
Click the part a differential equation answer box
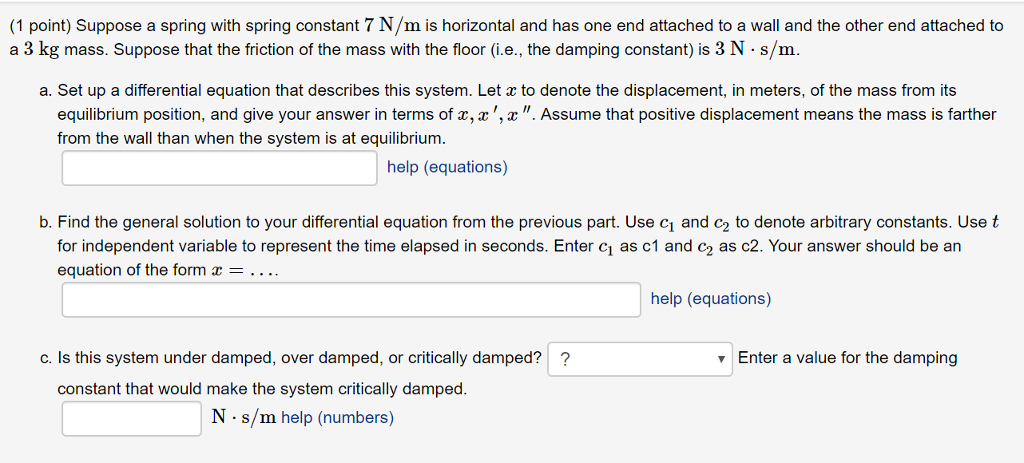[219, 168]
